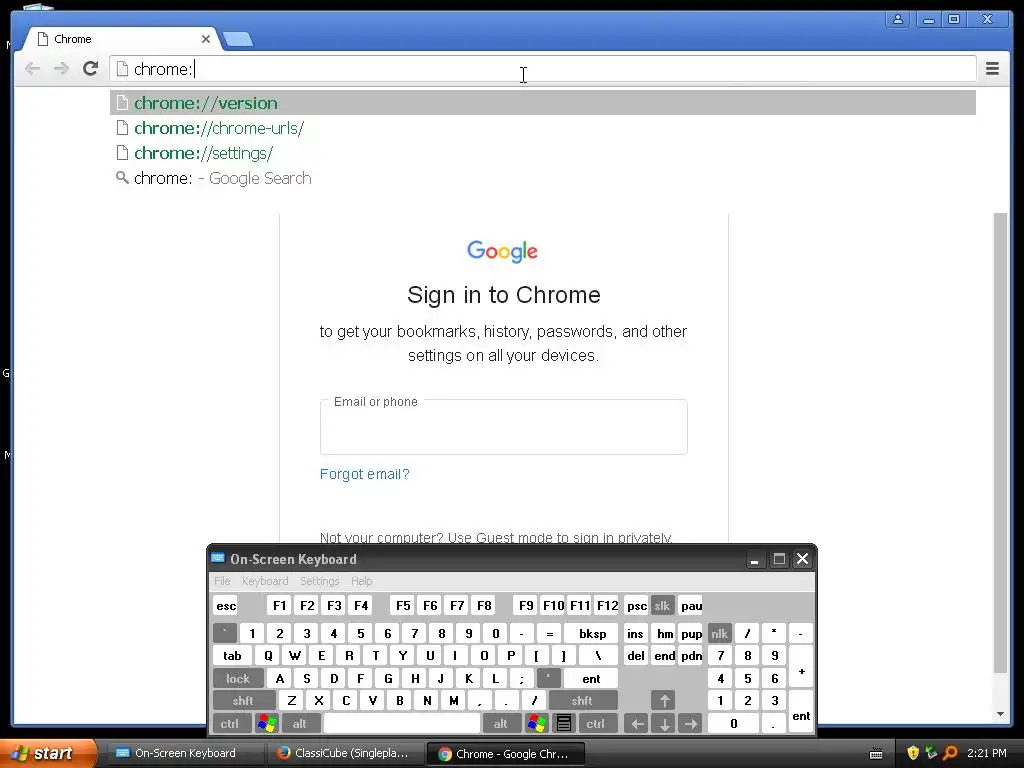
Task: Click the context menu key icon
Action: [x=564, y=724]
